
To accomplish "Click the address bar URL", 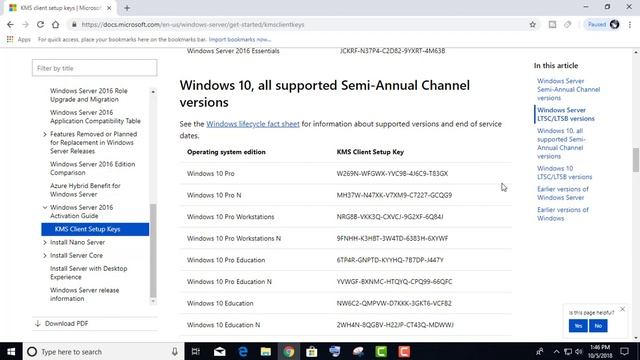I will [x=193, y=24].
